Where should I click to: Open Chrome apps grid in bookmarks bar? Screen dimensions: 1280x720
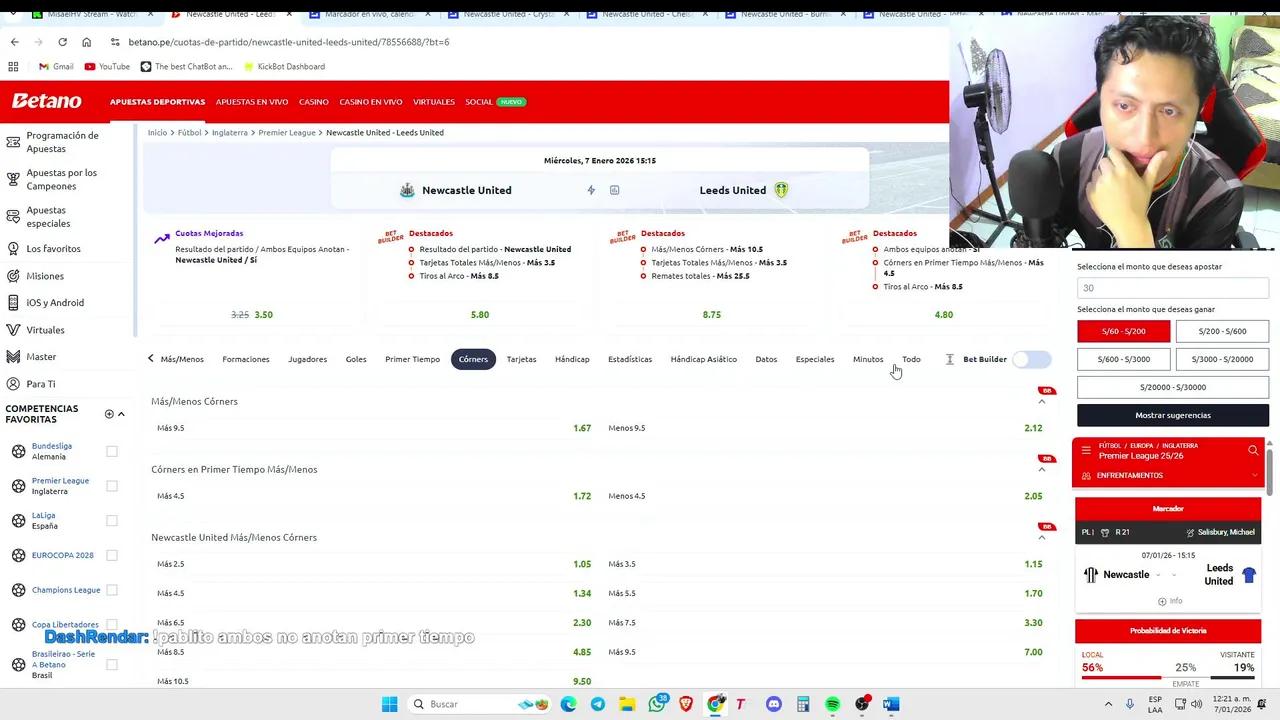(13, 66)
